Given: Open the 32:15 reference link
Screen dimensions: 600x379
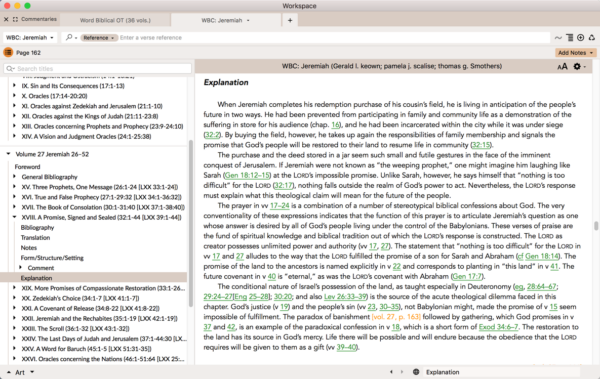Looking at the screenshot, I should [481, 145].
